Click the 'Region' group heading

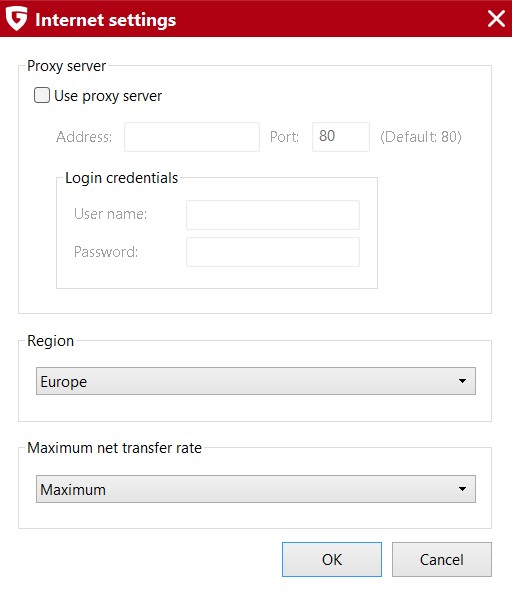click(51, 341)
